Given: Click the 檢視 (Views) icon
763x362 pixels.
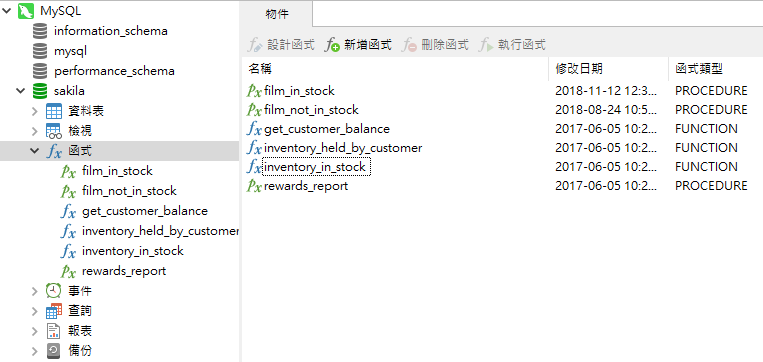Looking at the screenshot, I should (x=54, y=131).
